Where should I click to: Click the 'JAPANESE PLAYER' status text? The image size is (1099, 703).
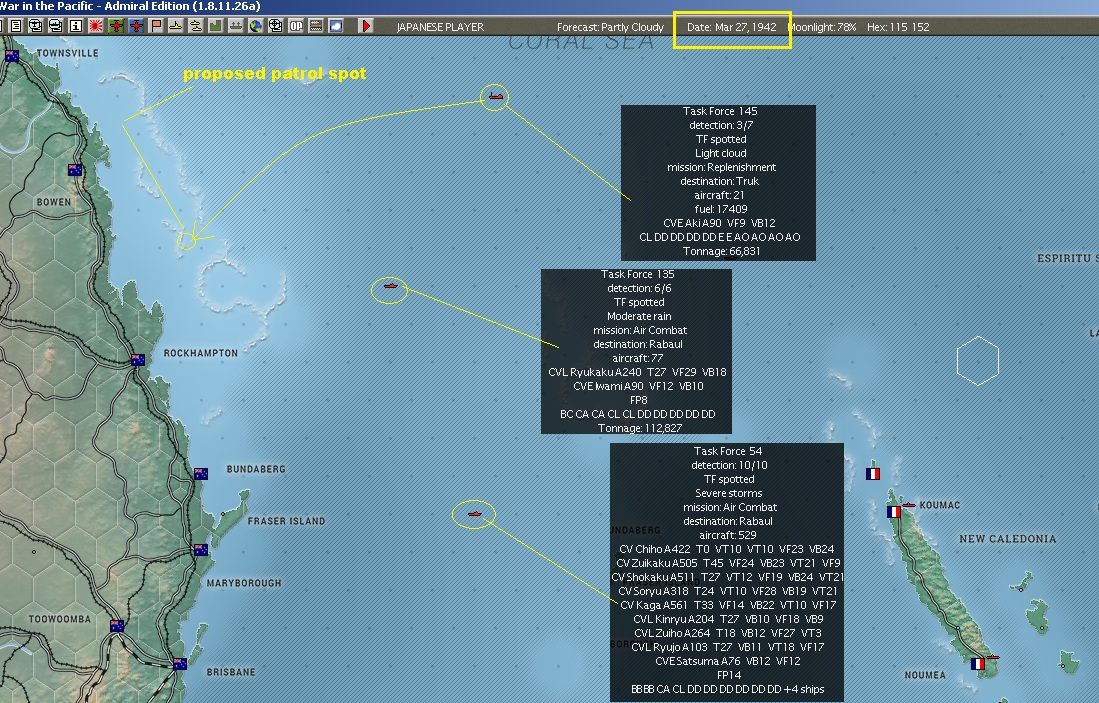440,27
